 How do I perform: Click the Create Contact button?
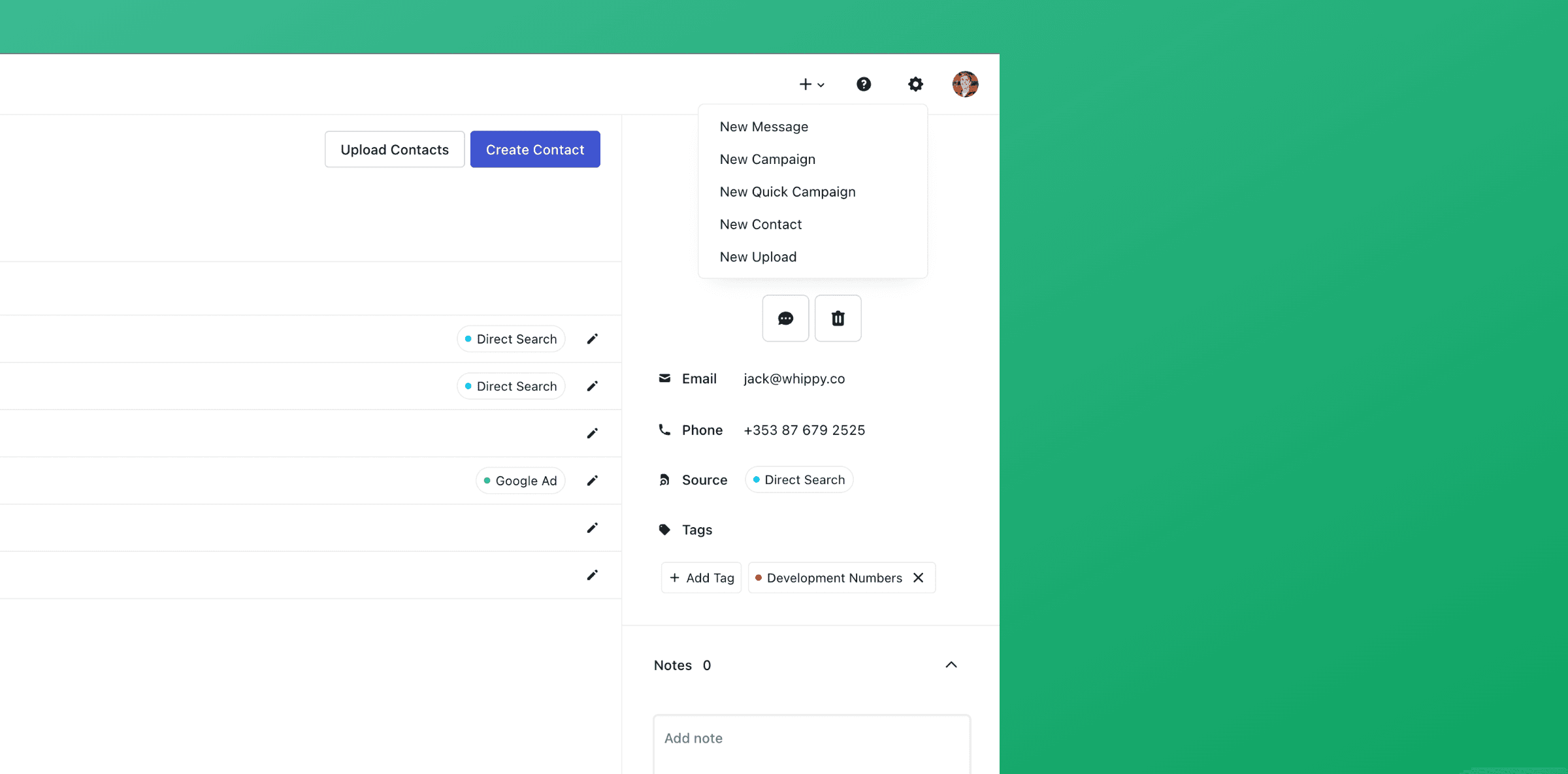(x=534, y=149)
